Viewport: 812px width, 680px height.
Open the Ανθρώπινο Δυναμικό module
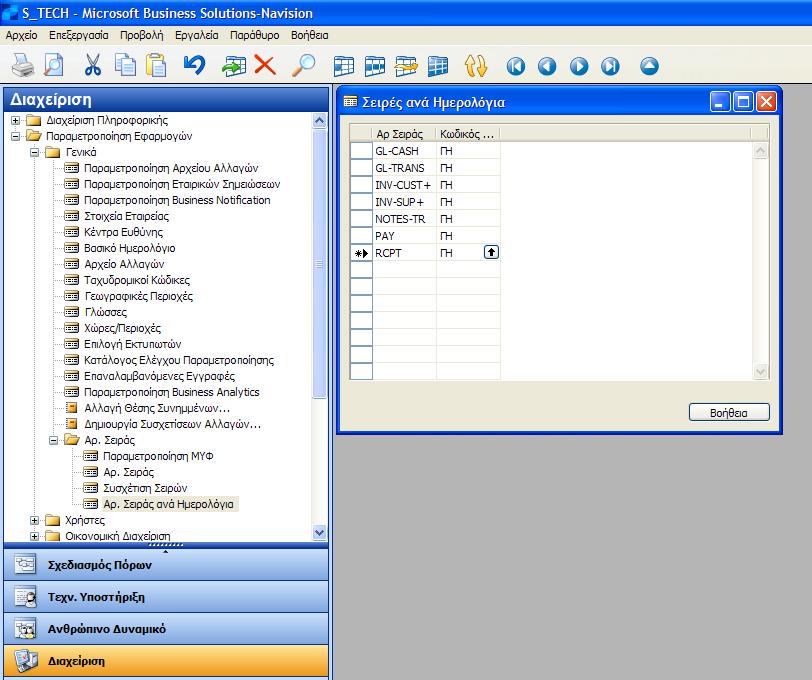pyautogui.click(x=166, y=629)
